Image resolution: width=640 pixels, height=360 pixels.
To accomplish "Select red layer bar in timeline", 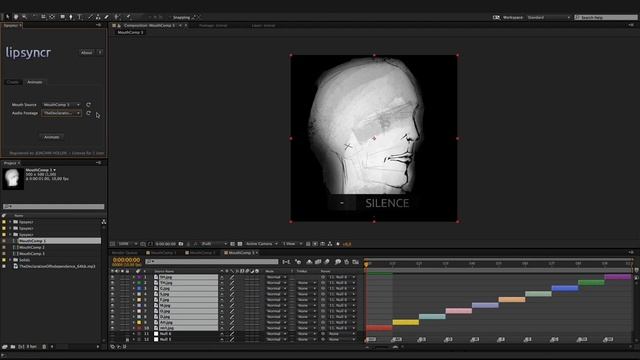I will [379, 328].
